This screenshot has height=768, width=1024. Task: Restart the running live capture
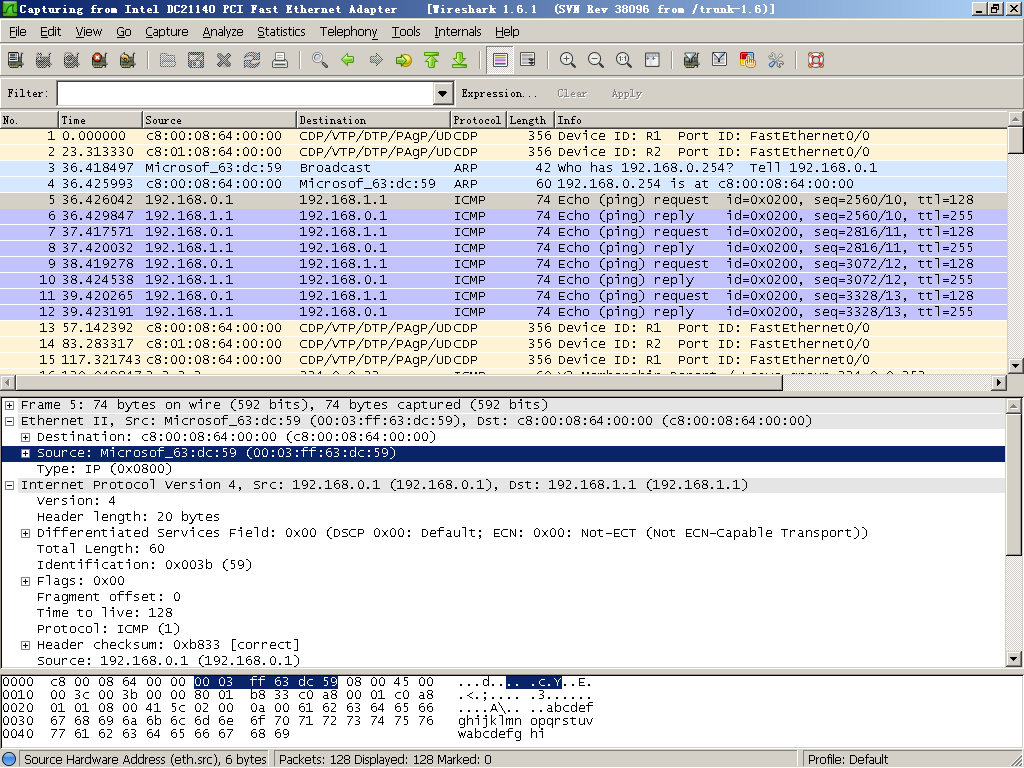(x=127, y=61)
